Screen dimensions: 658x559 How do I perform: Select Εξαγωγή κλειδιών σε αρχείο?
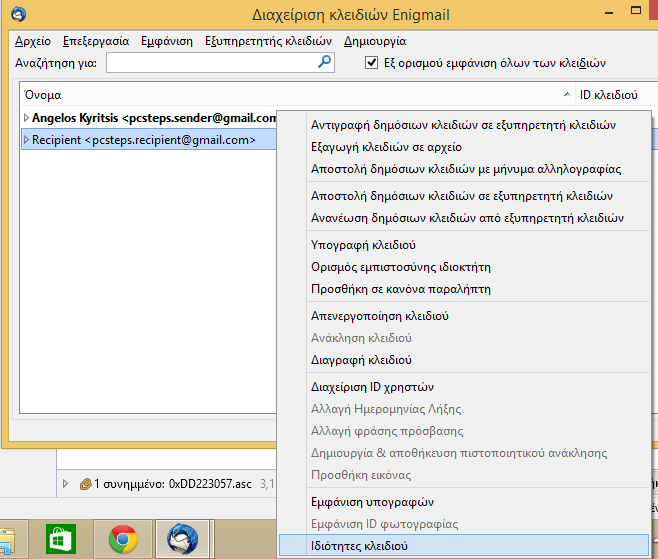click(x=464, y=147)
